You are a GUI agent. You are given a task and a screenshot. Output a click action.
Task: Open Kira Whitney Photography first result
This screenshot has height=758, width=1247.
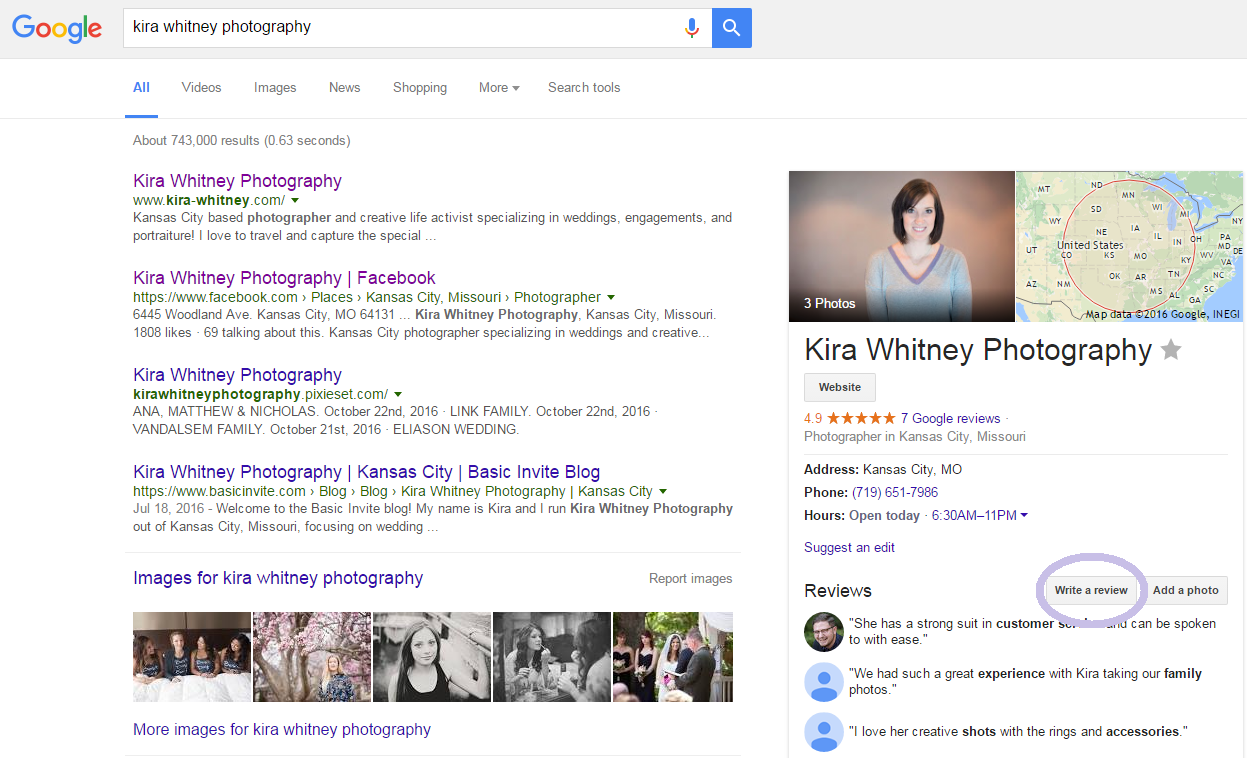237,181
